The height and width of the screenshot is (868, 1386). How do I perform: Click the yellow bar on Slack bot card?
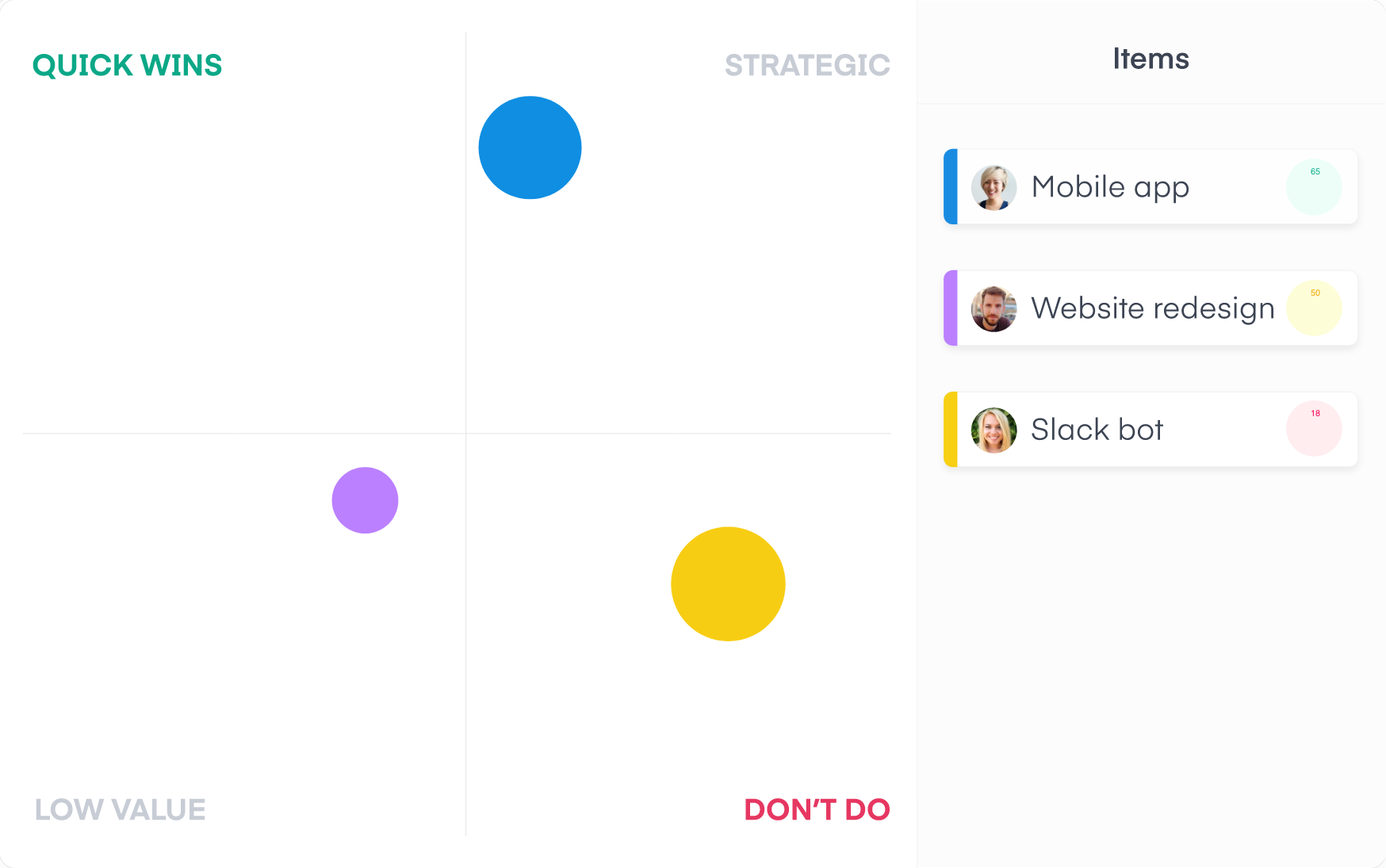pyautogui.click(x=949, y=429)
